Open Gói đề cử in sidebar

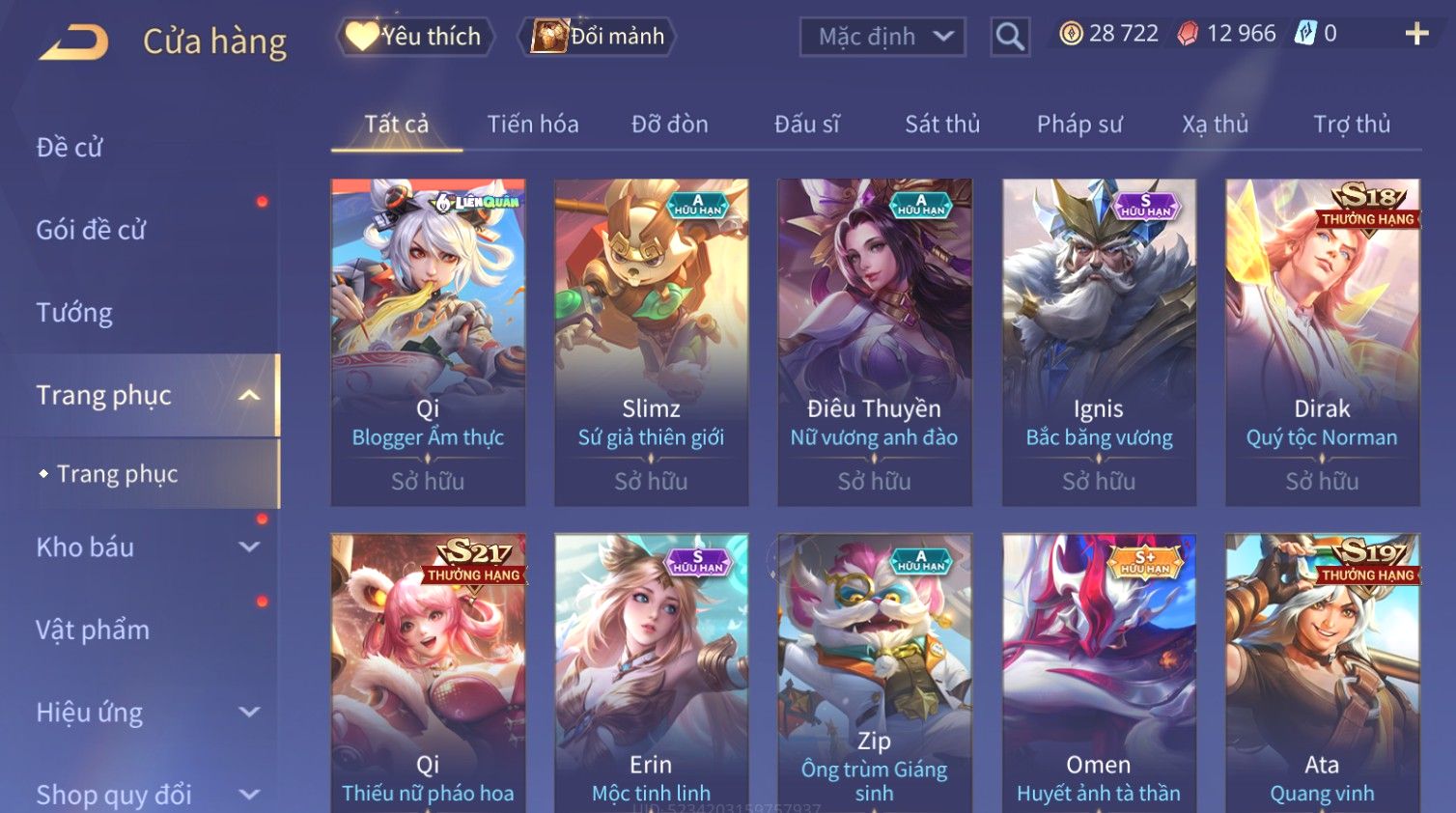tap(91, 230)
